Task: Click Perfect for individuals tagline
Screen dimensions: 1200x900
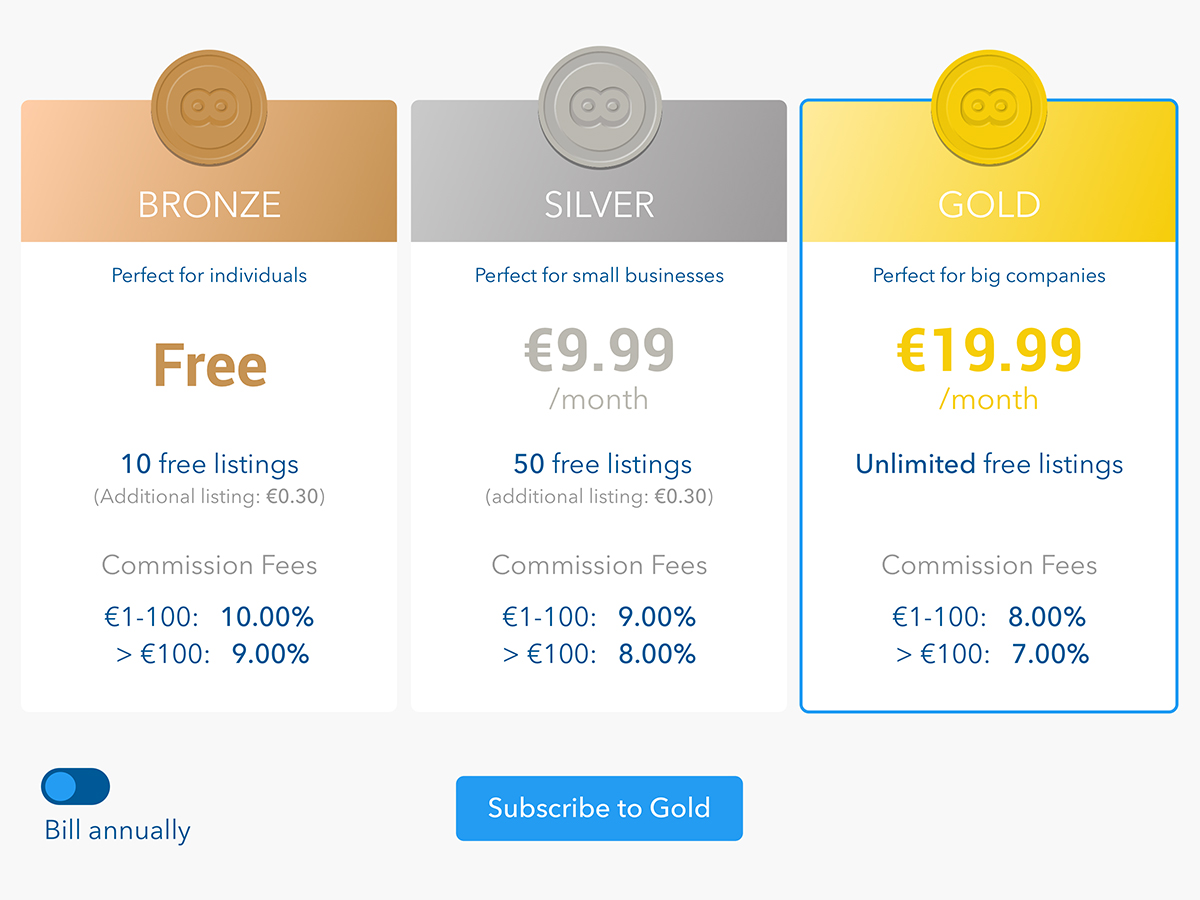Action: (209, 275)
